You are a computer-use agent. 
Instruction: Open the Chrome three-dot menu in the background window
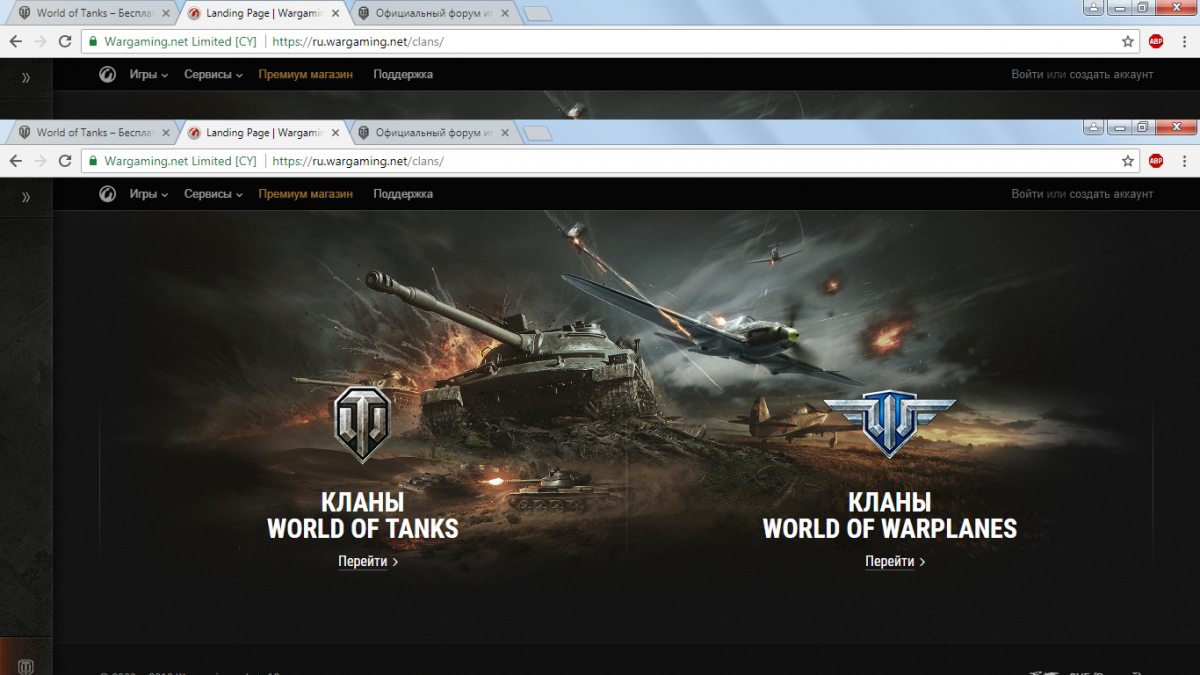click(x=1184, y=41)
